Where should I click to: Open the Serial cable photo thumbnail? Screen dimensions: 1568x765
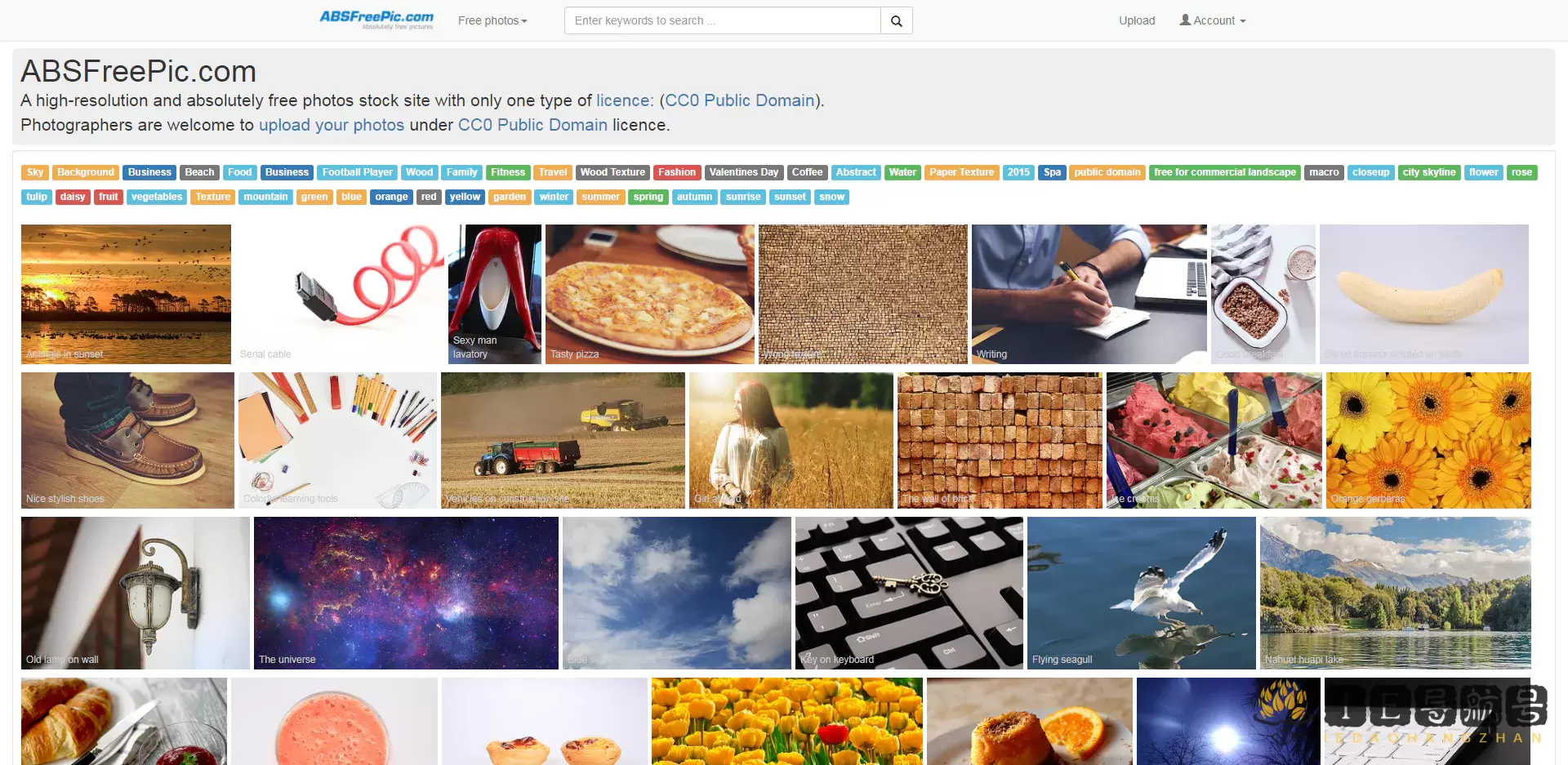pyautogui.click(x=340, y=294)
